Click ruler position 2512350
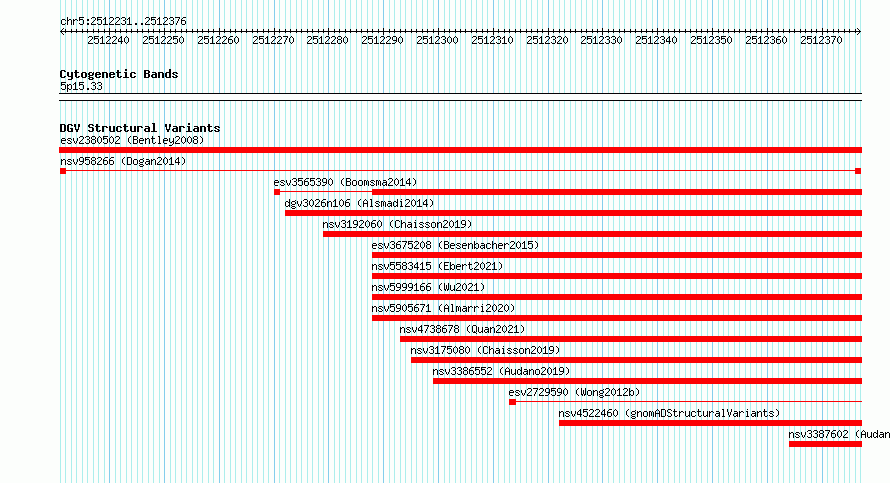 coord(711,40)
